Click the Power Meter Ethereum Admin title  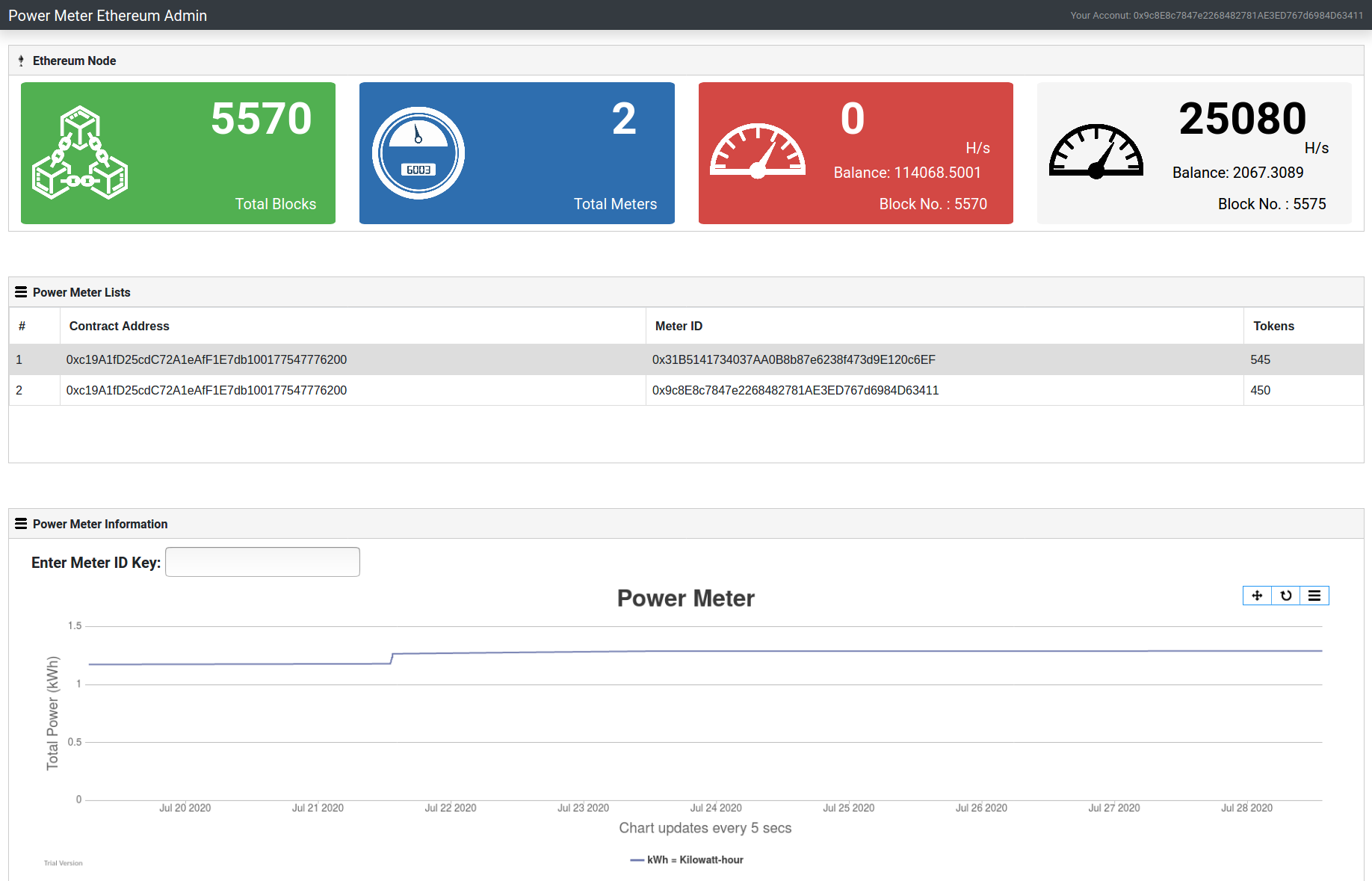(x=108, y=16)
